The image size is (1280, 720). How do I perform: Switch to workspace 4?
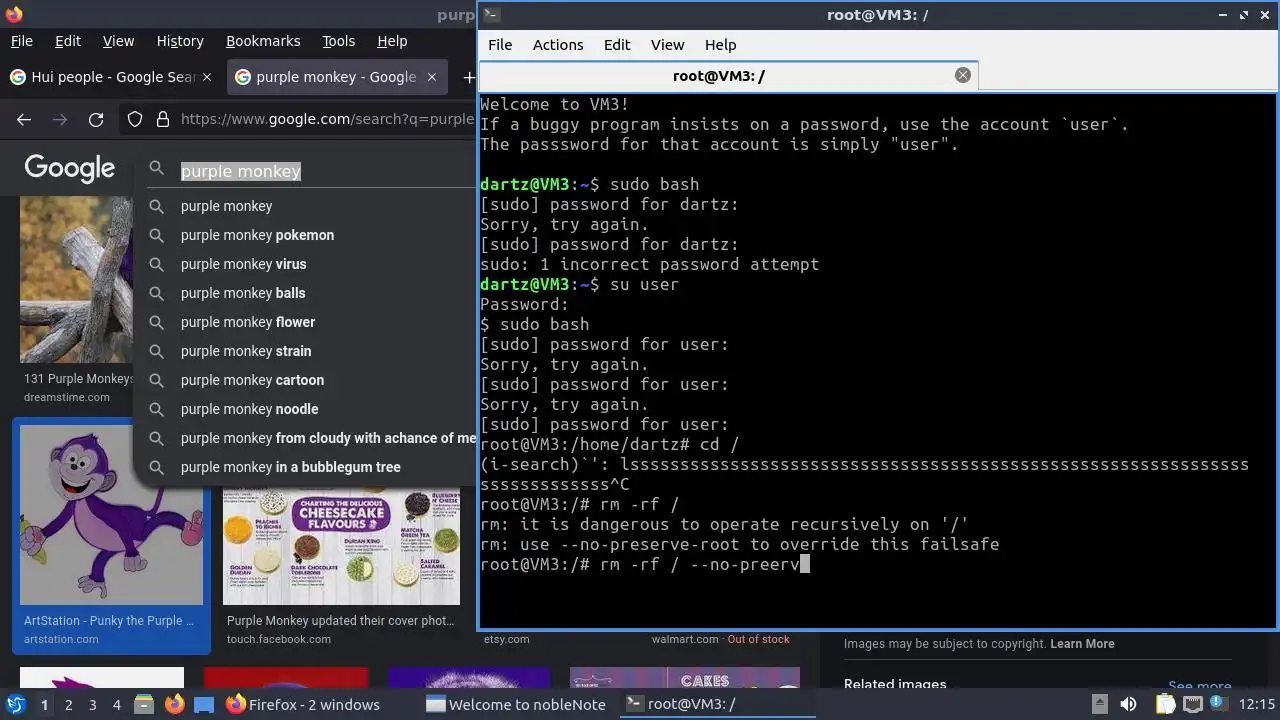(116, 705)
